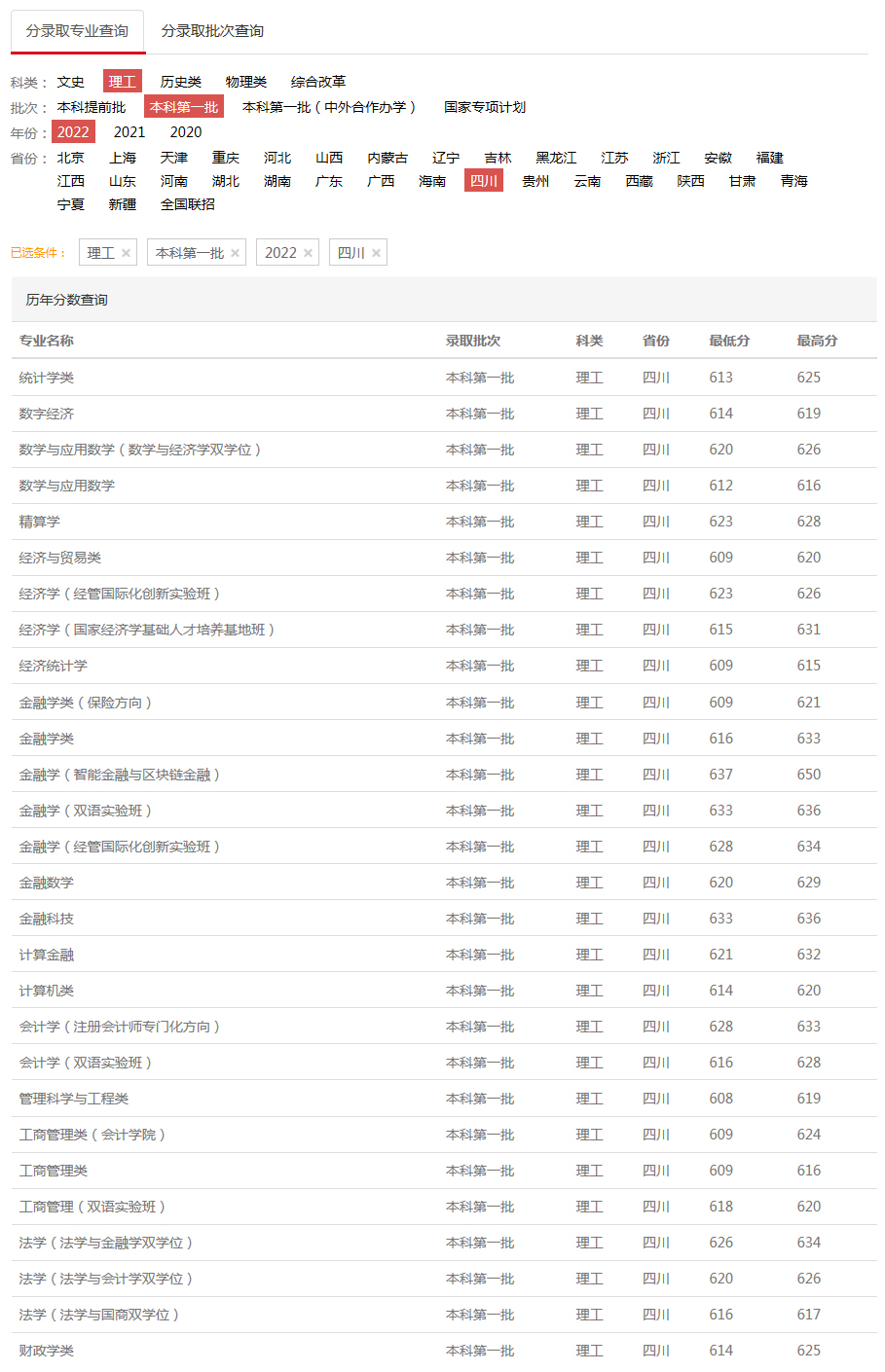Switch to 分录取批次查询 tab
This screenshot has height=1372, width=885.
pyautogui.click(x=212, y=31)
